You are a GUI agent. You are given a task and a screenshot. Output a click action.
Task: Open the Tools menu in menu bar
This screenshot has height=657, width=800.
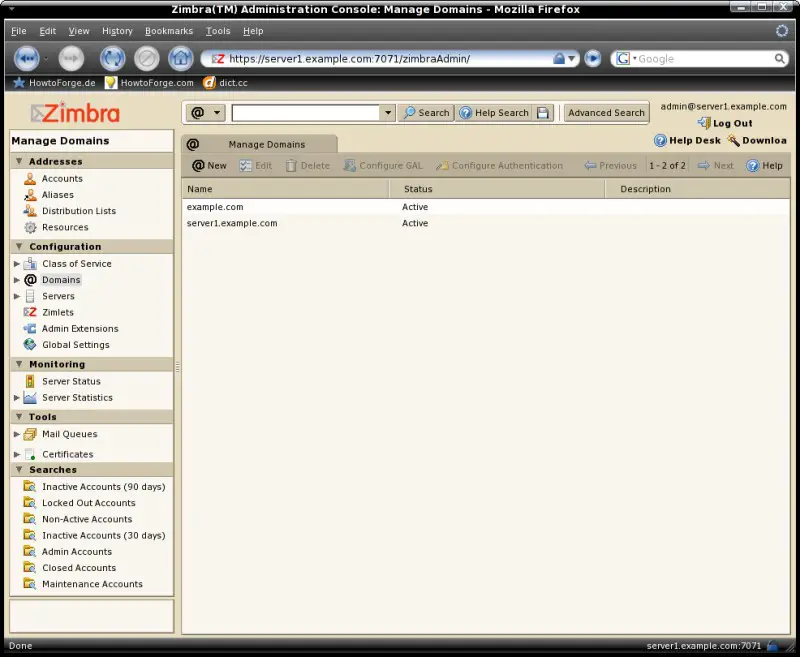click(x=218, y=31)
